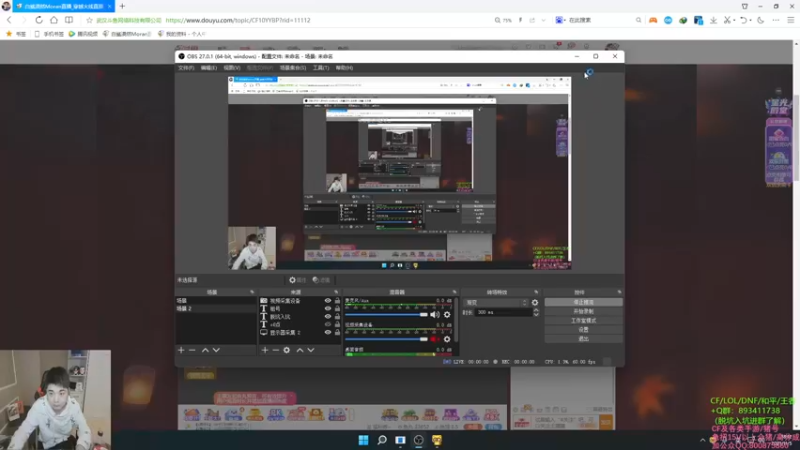The width and height of the screenshot is (800, 450).
Task: Pop out the Scene Transitions dock panel
Action: pos(536,292)
